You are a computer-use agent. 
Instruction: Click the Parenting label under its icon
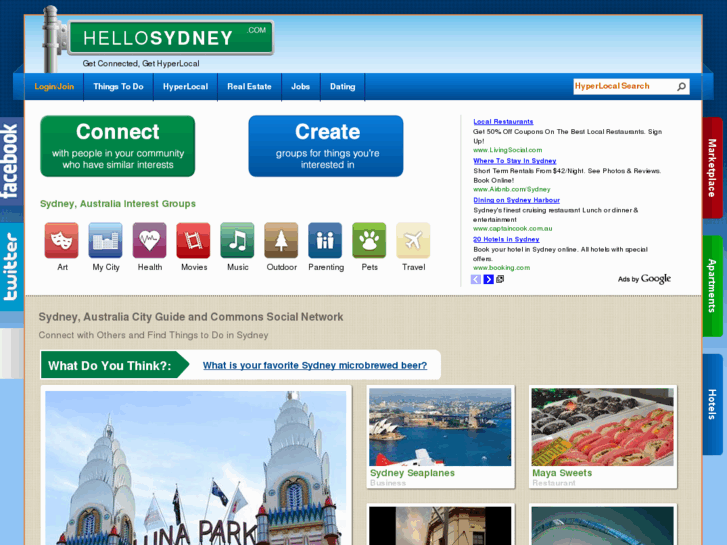pyautogui.click(x=326, y=267)
